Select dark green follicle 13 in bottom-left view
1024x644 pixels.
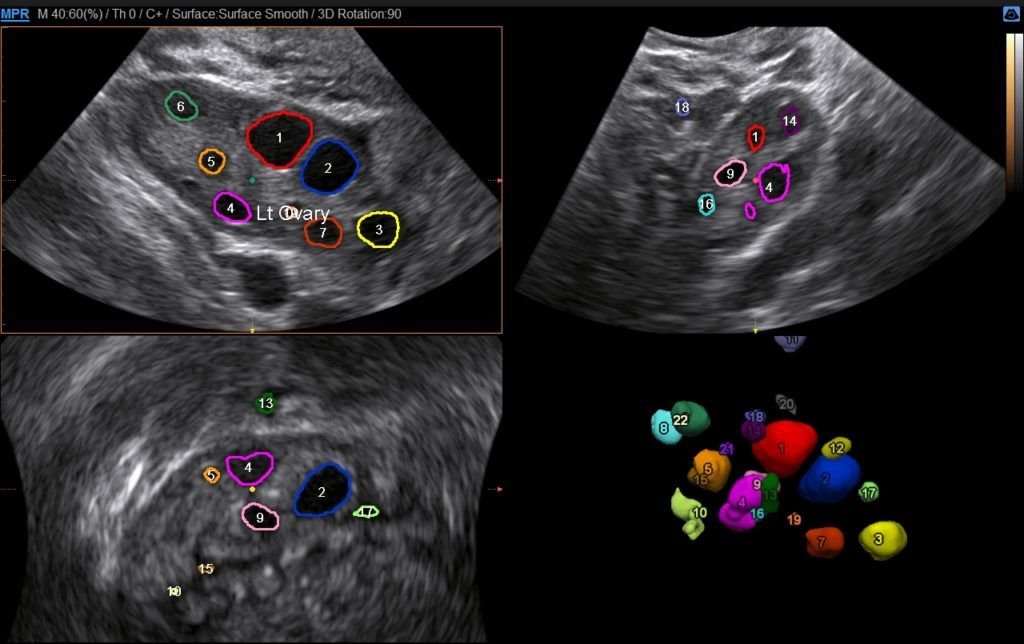point(265,404)
